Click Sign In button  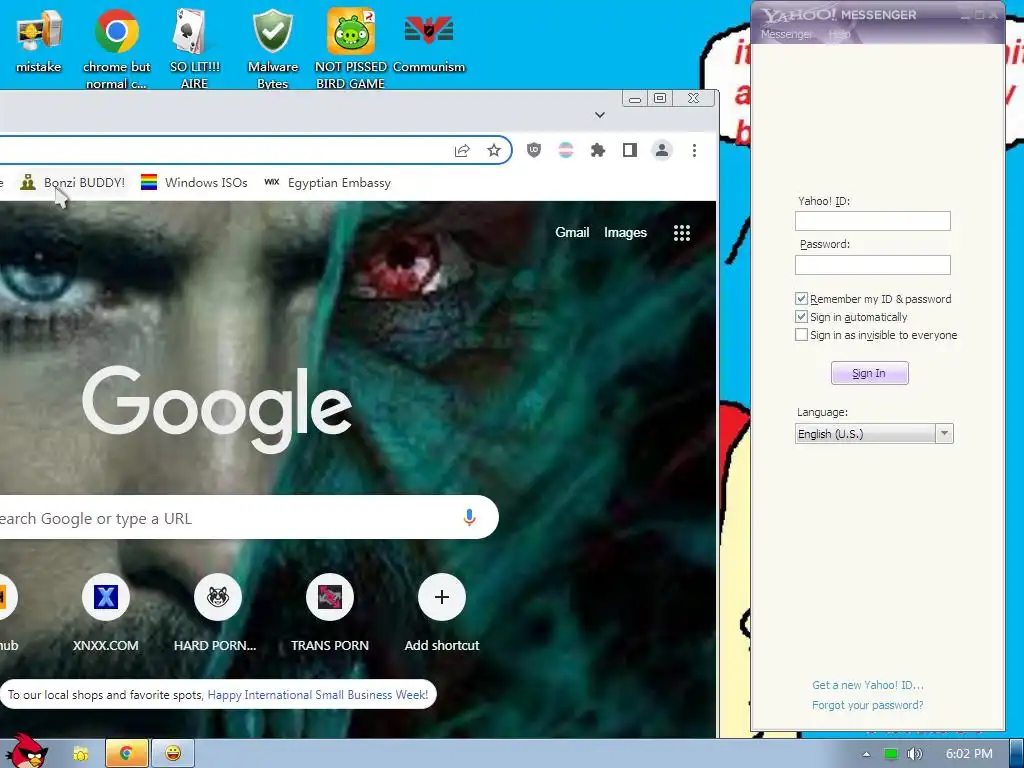(x=869, y=373)
